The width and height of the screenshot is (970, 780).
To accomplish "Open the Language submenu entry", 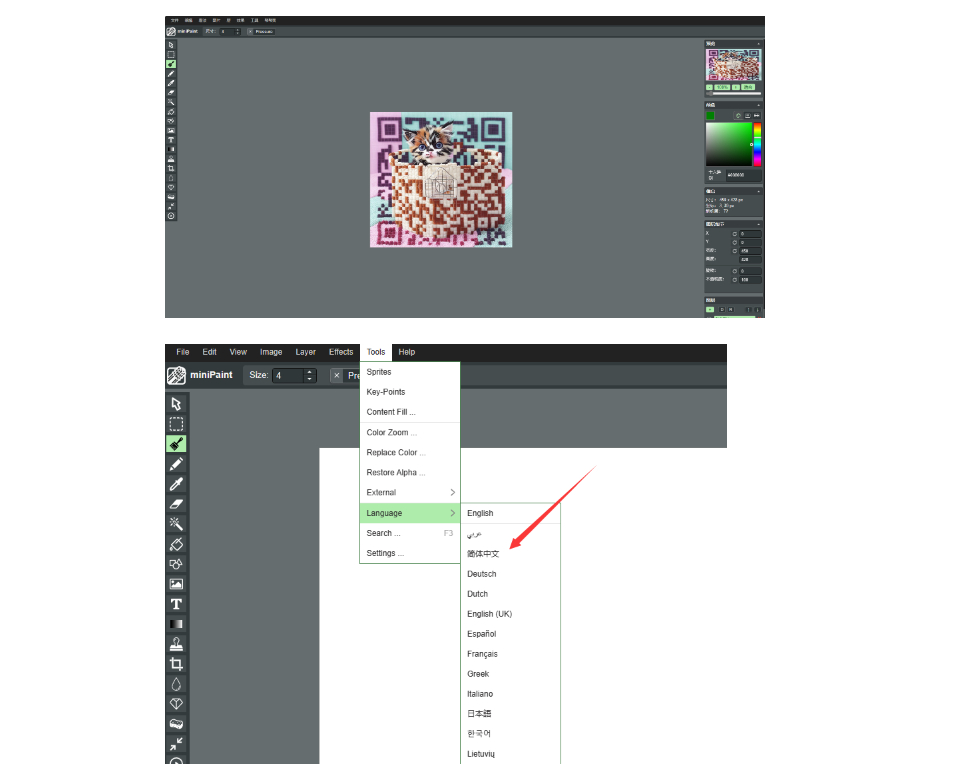I will tap(410, 513).
